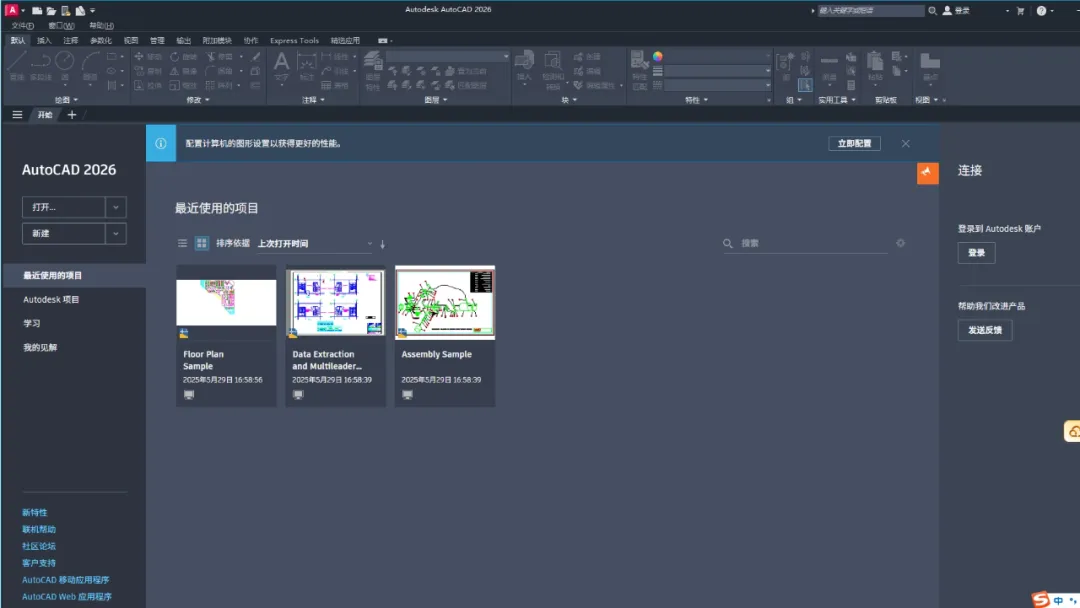This screenshot has width=1080, height=608.
Task: Click the Move tool icon
Action: coord(139,56)
